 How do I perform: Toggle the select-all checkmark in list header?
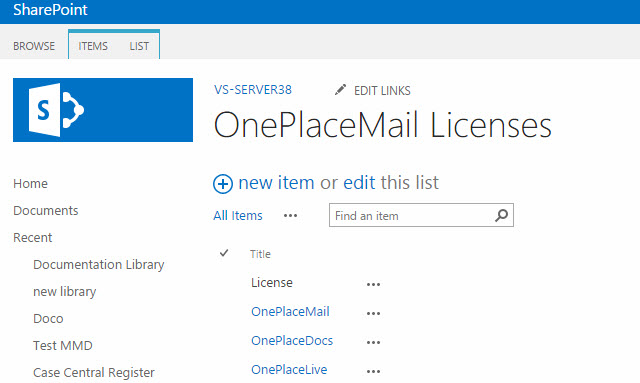(224, 253)
